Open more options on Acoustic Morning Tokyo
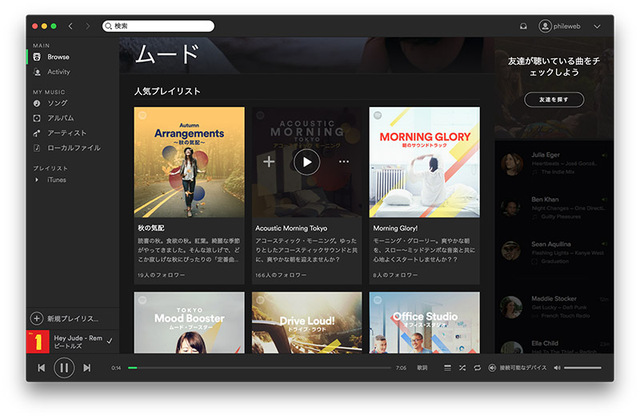 [344, 162]
